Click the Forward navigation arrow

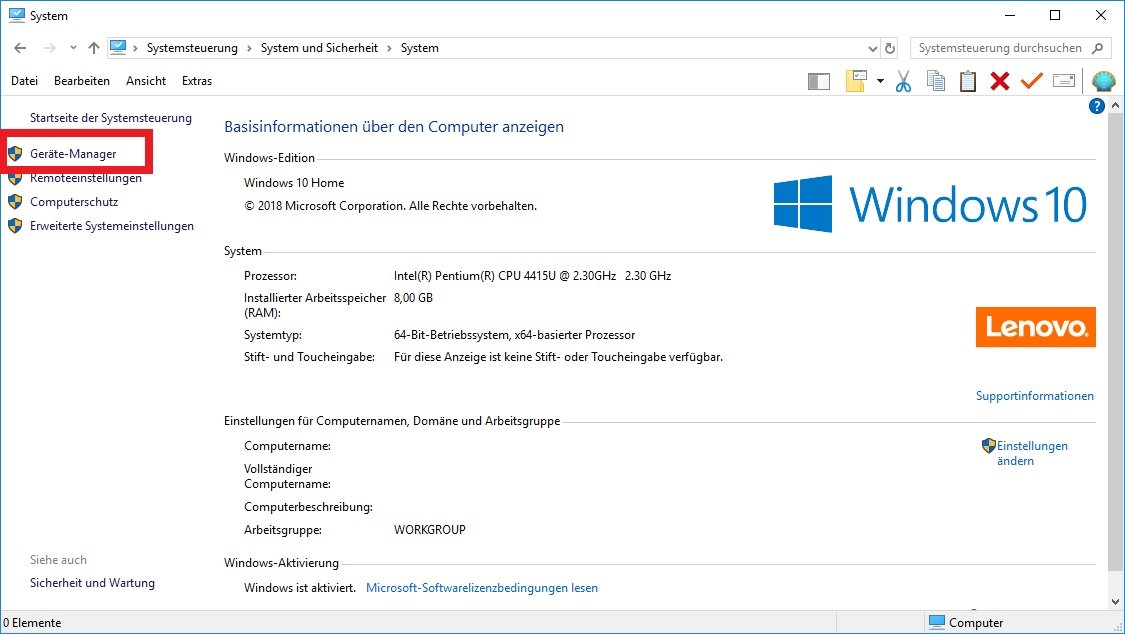[x=50, y=48]
